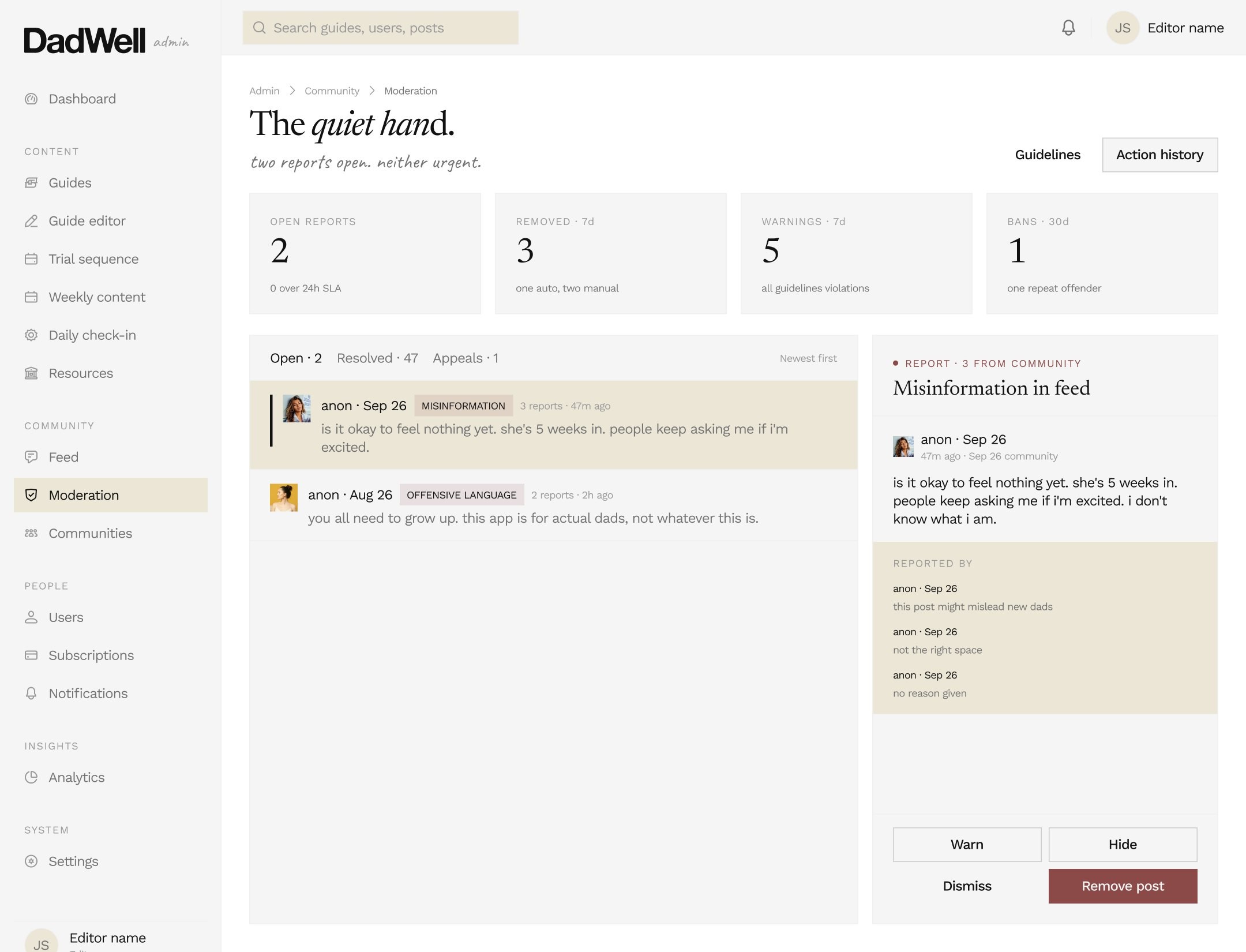This screenshot has width=1246, height=952.
Task: Click the anon Sep 26 avatar in report list
Action: point(297,408)
